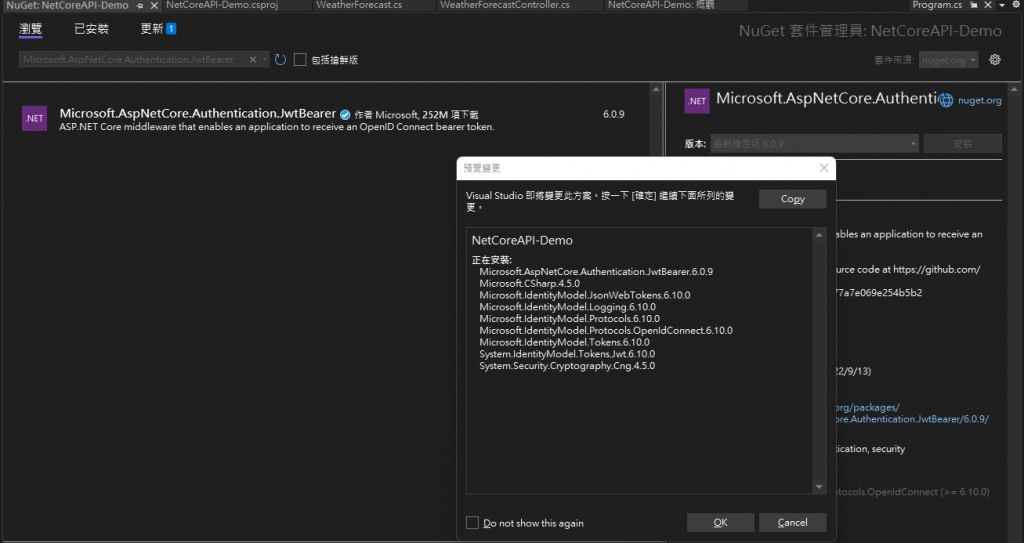The width and height of the screenshot is (1024, 543).
Task: Select System.IdentityModel.Tokens.Jwt.6.10.0 entry
Action: pyautogui.click(x=567, y=354)
